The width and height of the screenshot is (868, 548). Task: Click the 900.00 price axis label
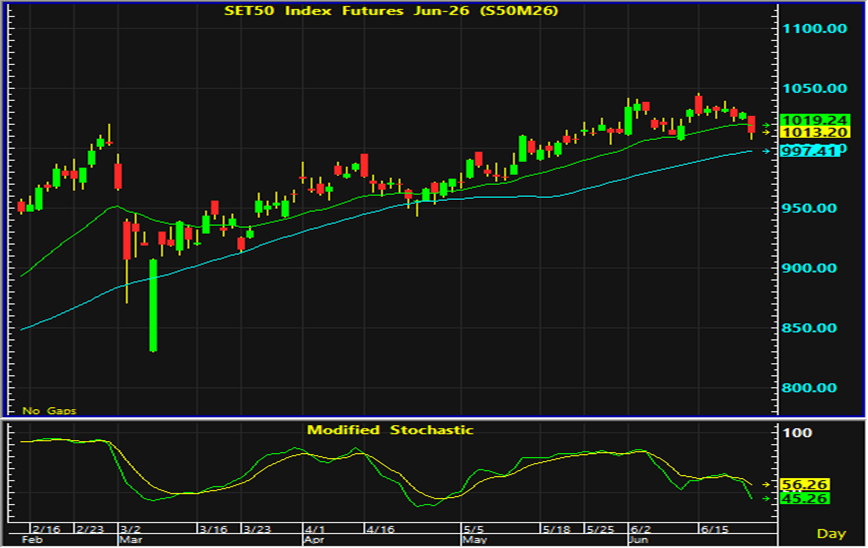(809, 268)
